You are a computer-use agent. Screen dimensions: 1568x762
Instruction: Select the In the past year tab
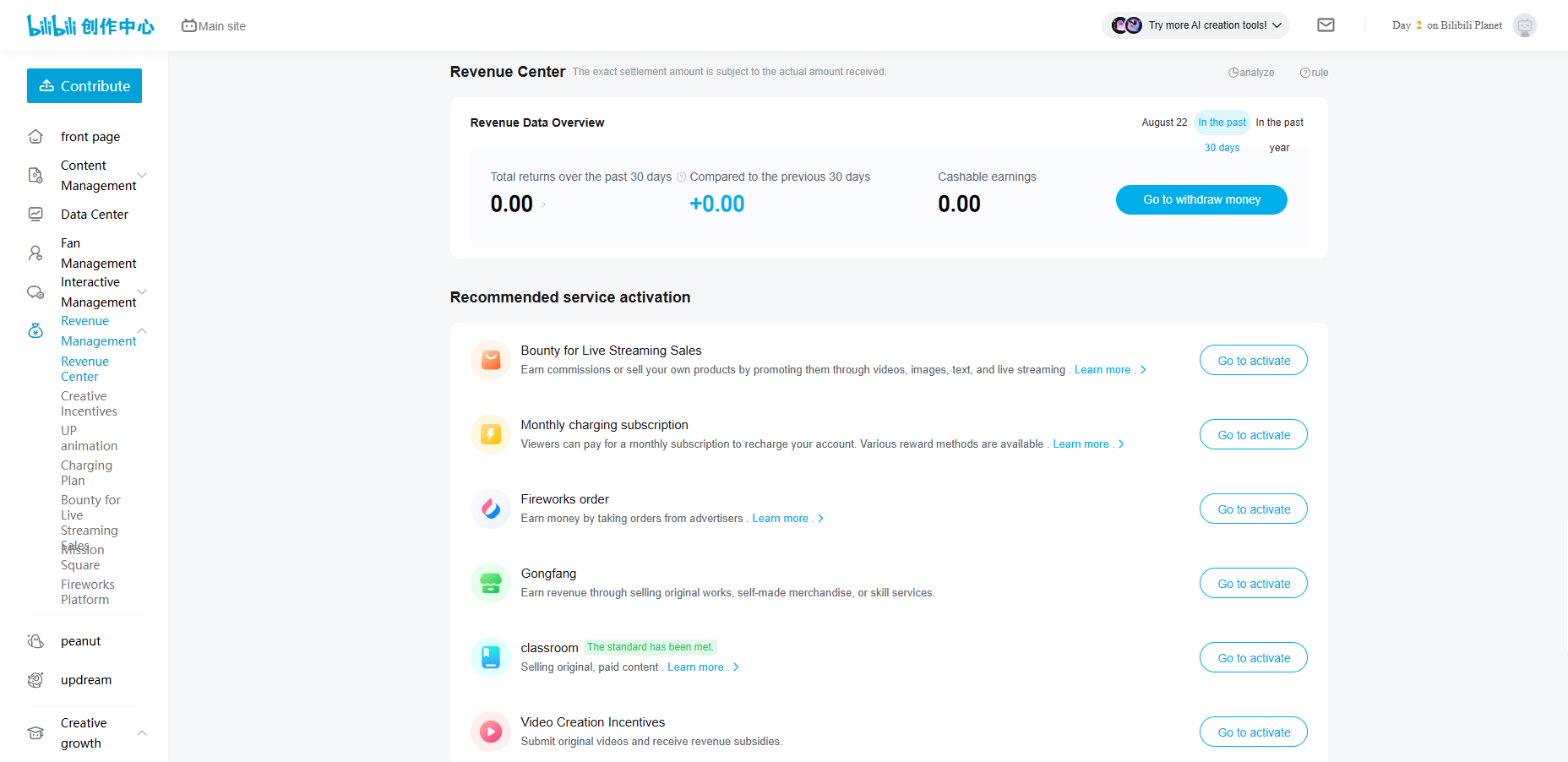1279,135
